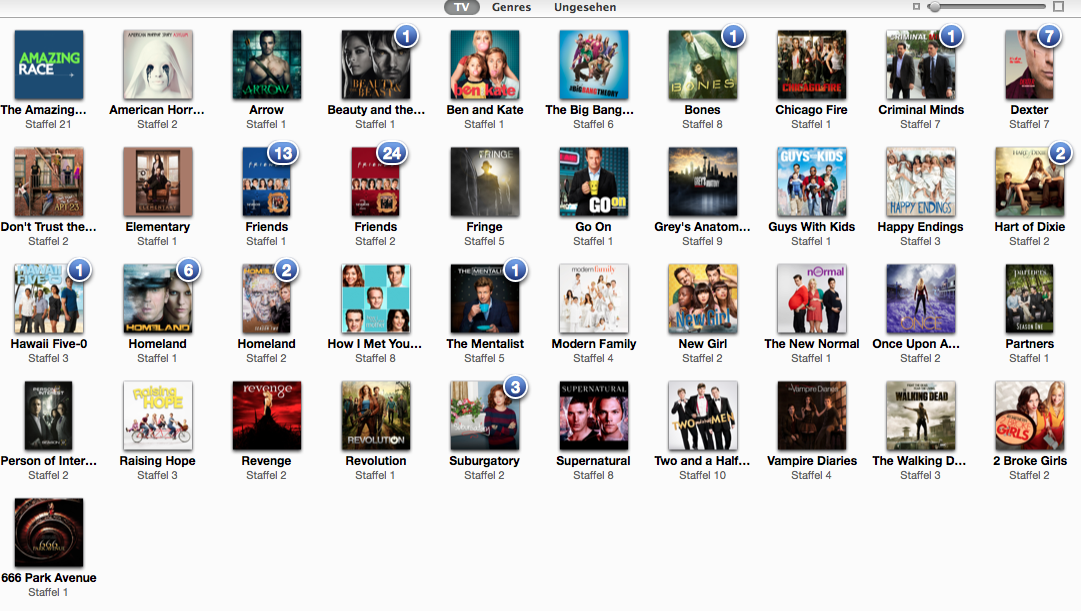Screen dimensions: 1081x611
Task: Click the '666 Park Avenue' title text
Action: [48, 578]
